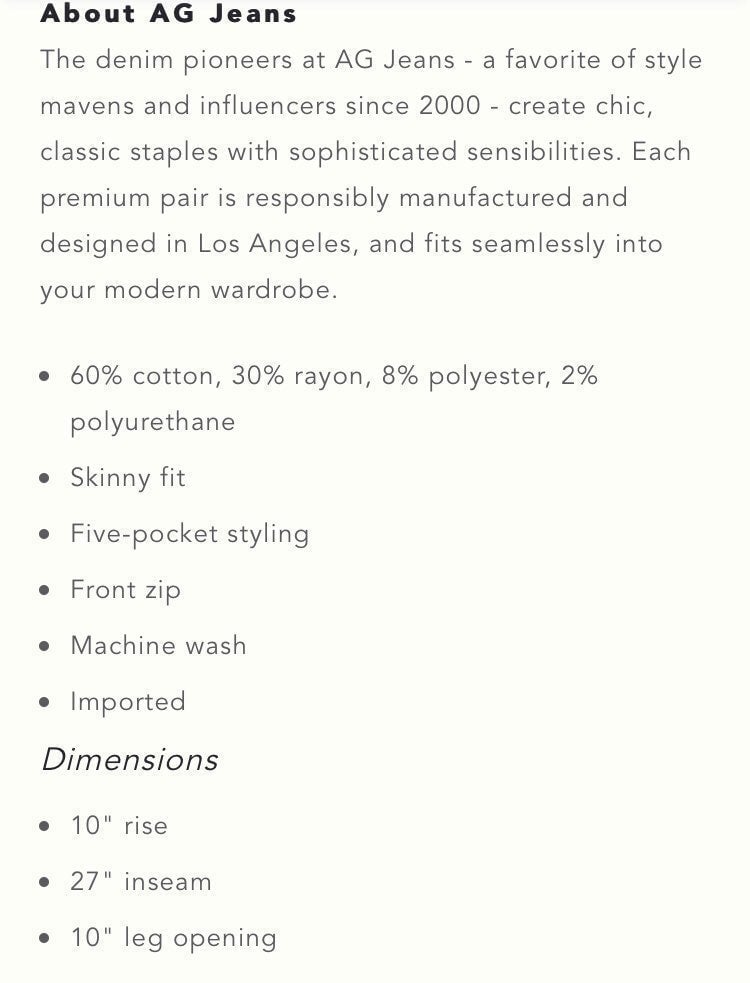
Task: Click bullet point beside 27" inseam
Action: point(44,883)
